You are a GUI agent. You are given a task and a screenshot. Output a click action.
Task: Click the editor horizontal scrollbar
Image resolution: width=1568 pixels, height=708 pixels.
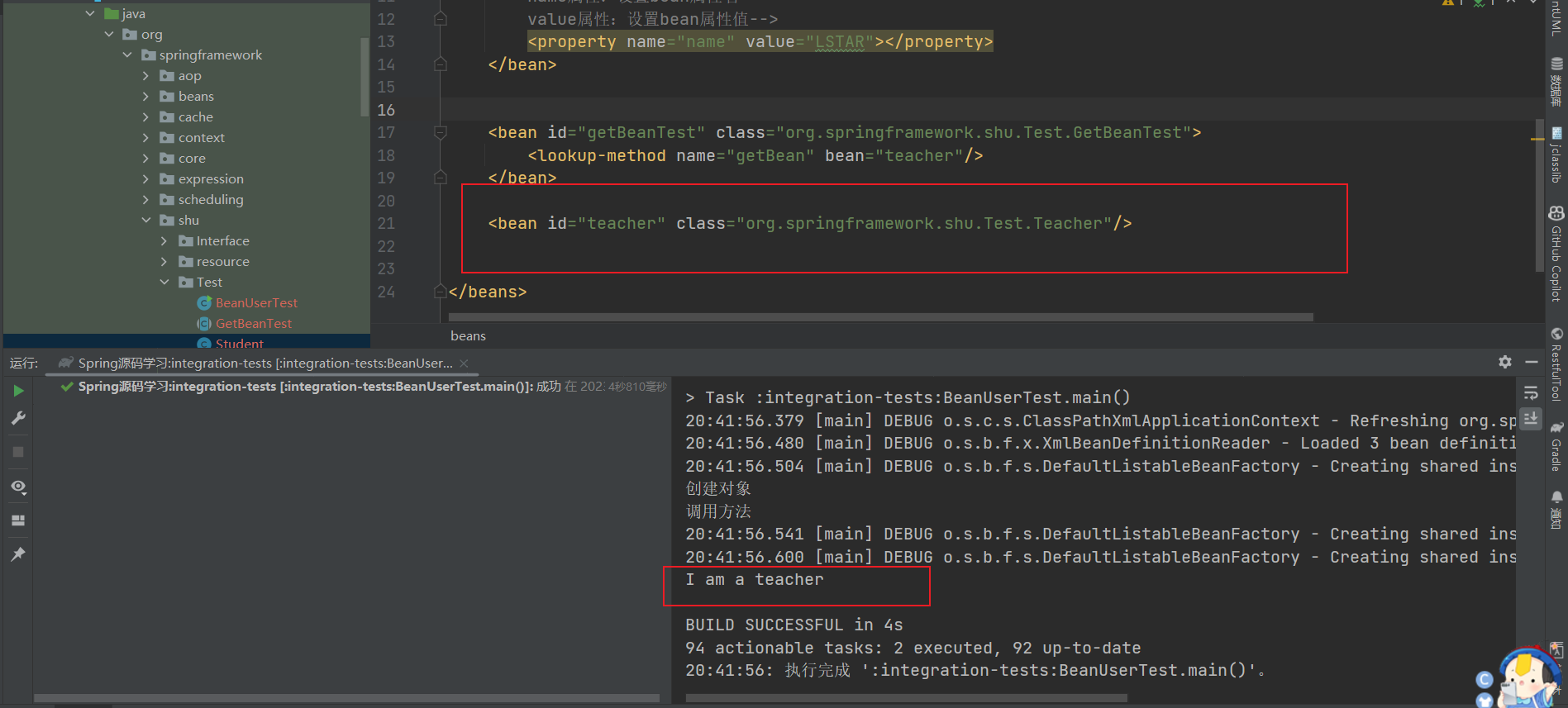(880, 317)
